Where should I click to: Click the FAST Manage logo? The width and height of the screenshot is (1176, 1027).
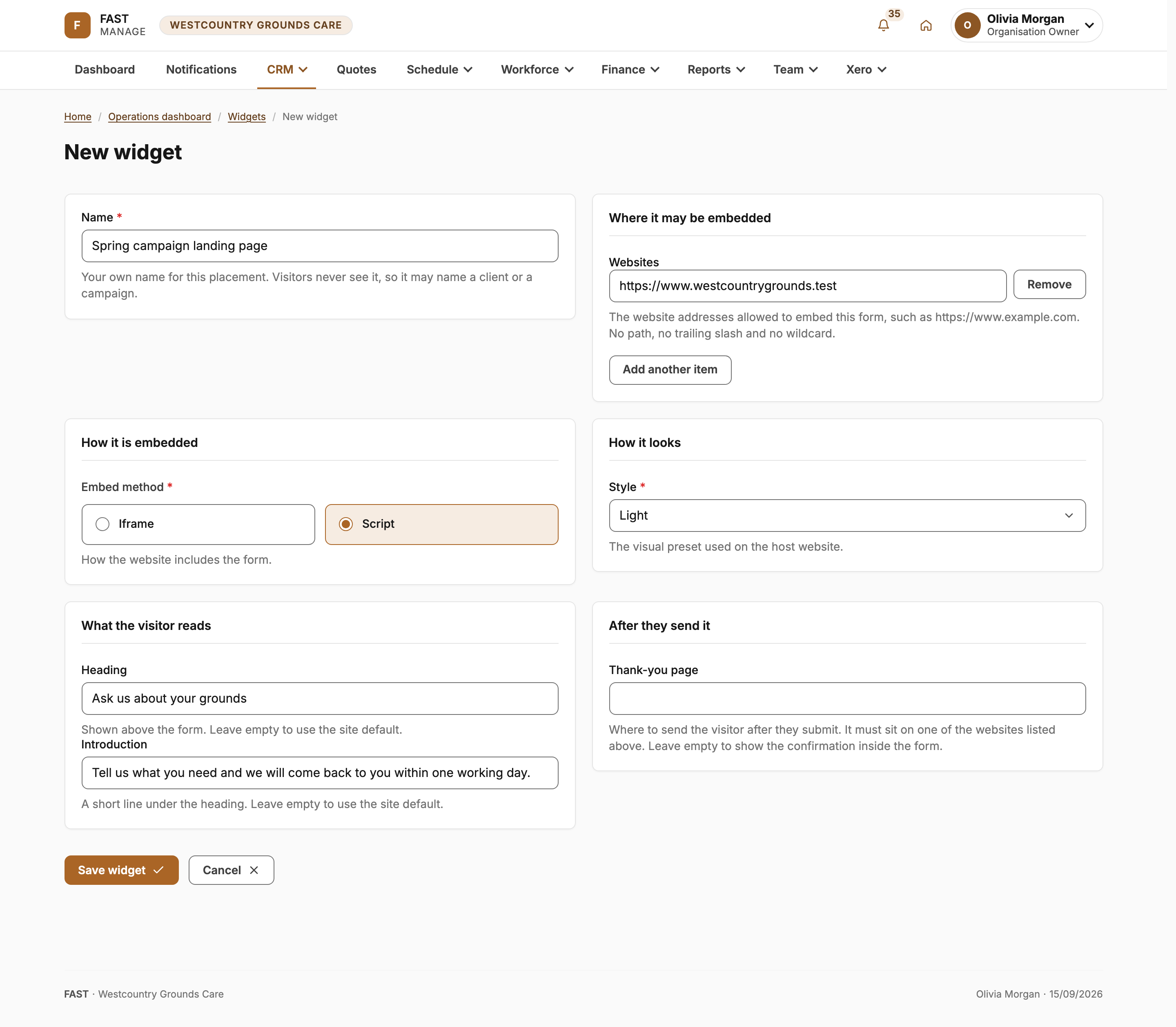tap(105, 25)
